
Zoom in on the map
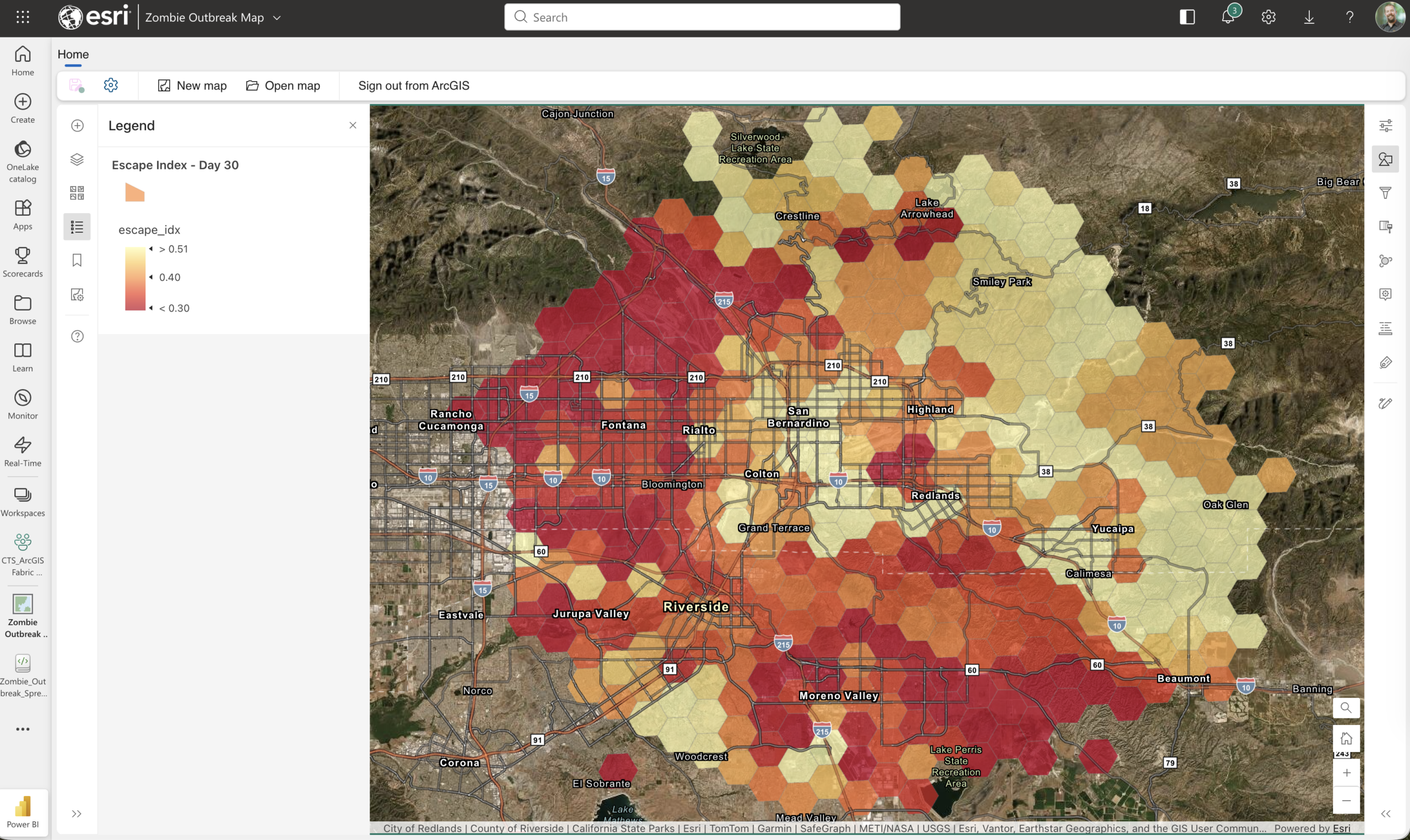coord(1347,773)
